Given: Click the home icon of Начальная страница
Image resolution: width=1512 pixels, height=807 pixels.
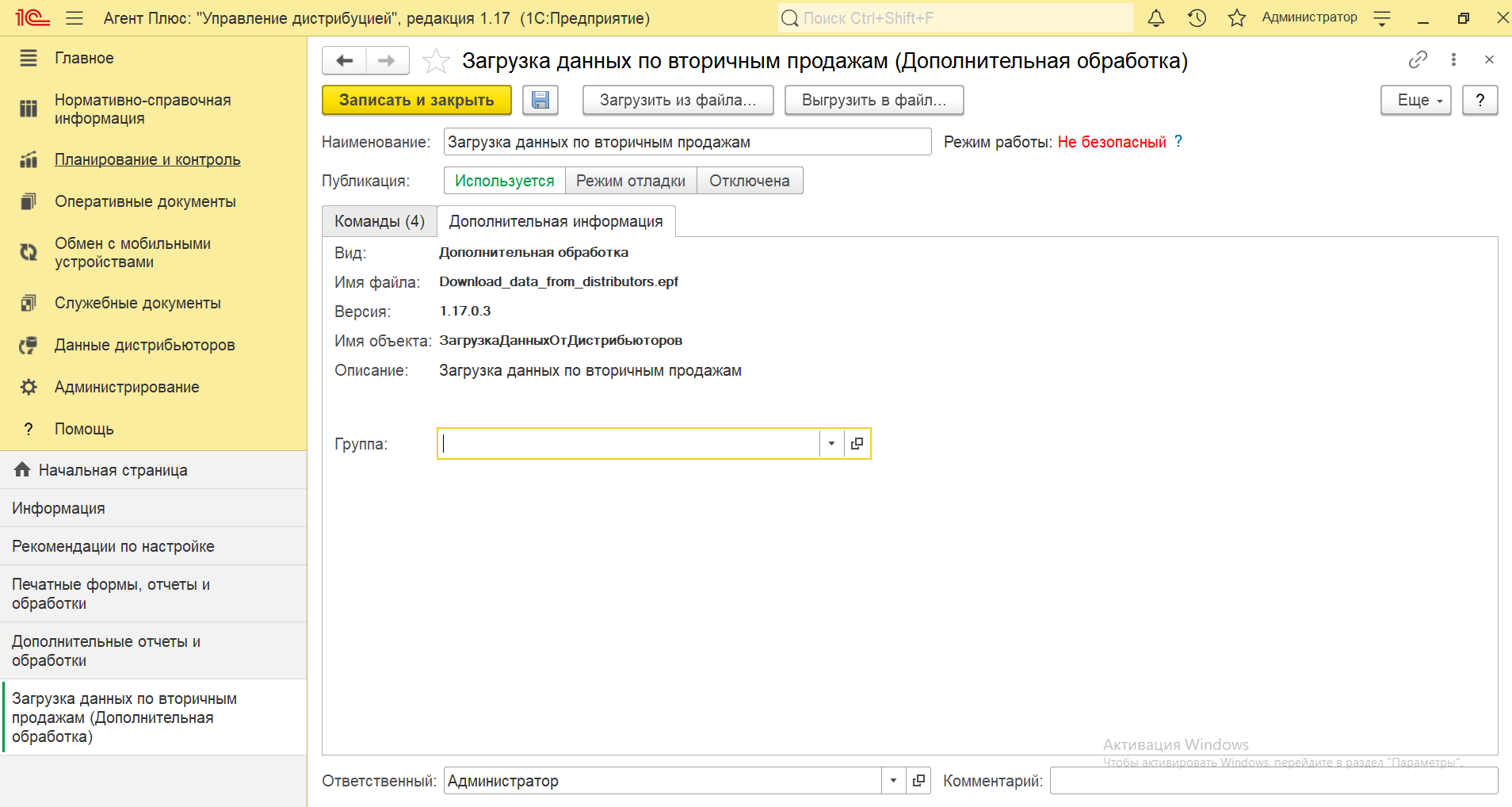Looking at the screenshot, I should [x=22, y=469].
